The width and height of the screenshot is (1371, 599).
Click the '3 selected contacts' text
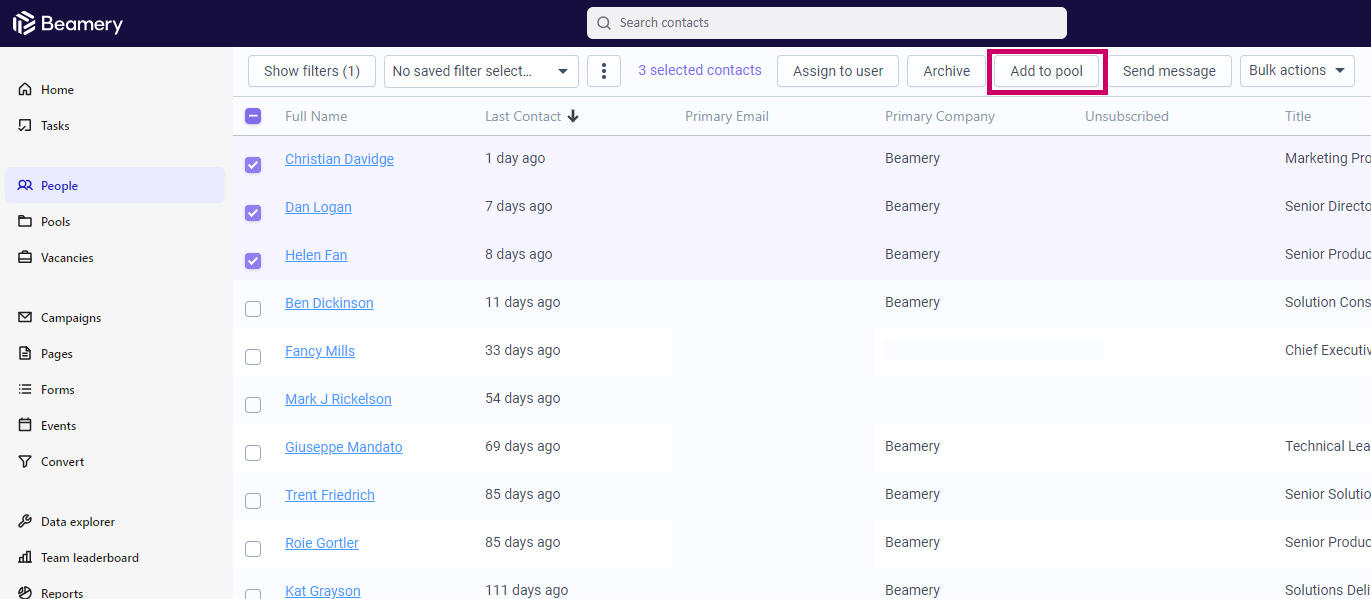pyautogui.click(x=700, y=70)
